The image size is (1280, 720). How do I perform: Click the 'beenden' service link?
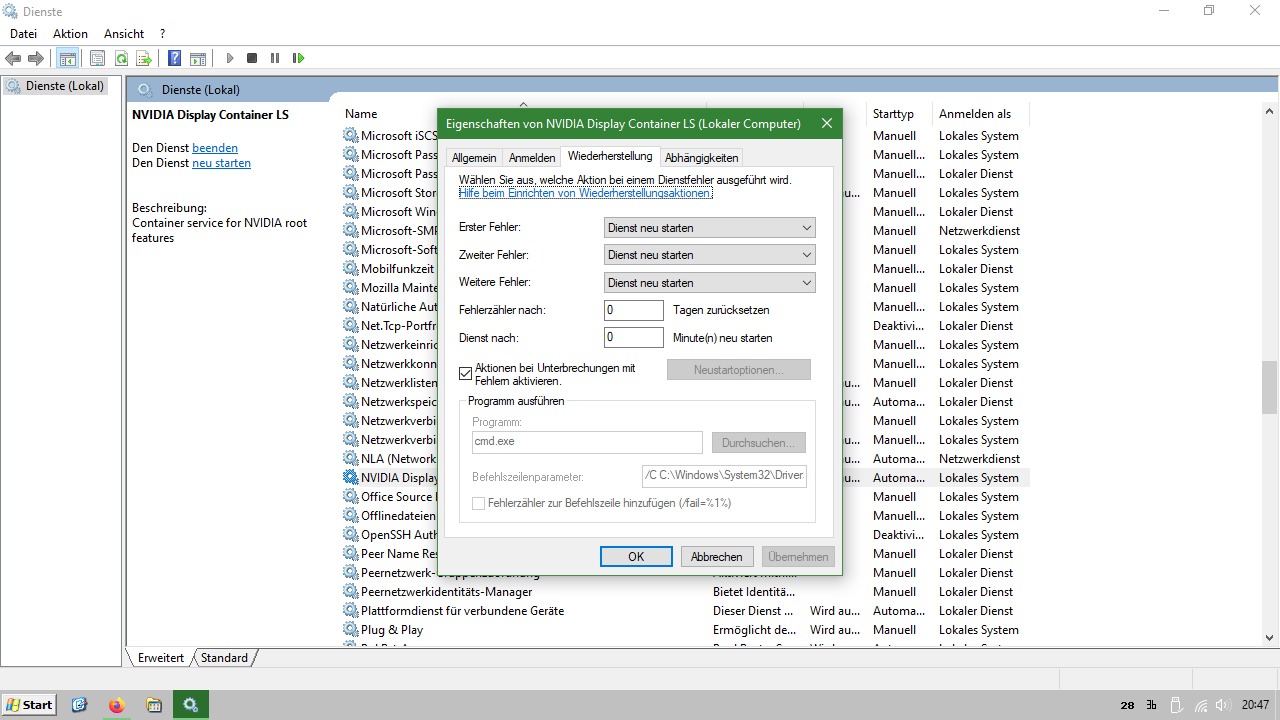click(215, 148)
